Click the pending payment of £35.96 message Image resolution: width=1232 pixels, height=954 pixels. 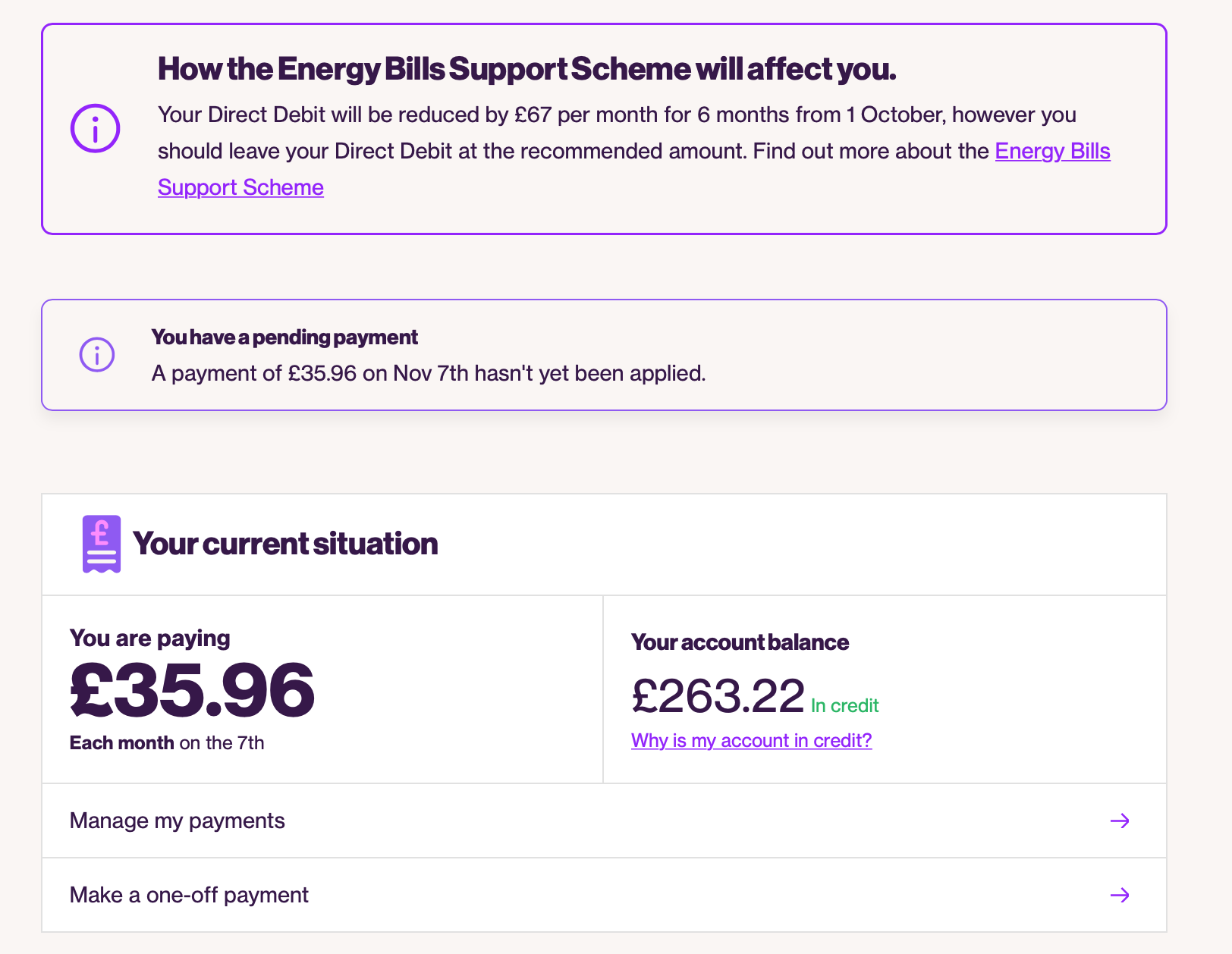click(429, 373)
